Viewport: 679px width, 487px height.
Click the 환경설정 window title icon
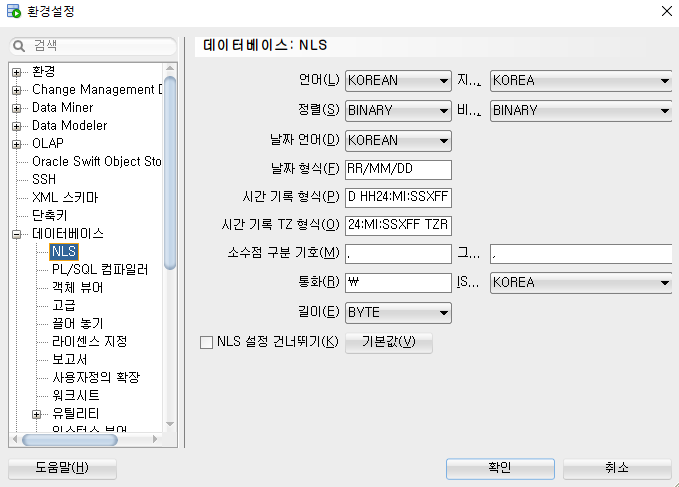(13, 11)
